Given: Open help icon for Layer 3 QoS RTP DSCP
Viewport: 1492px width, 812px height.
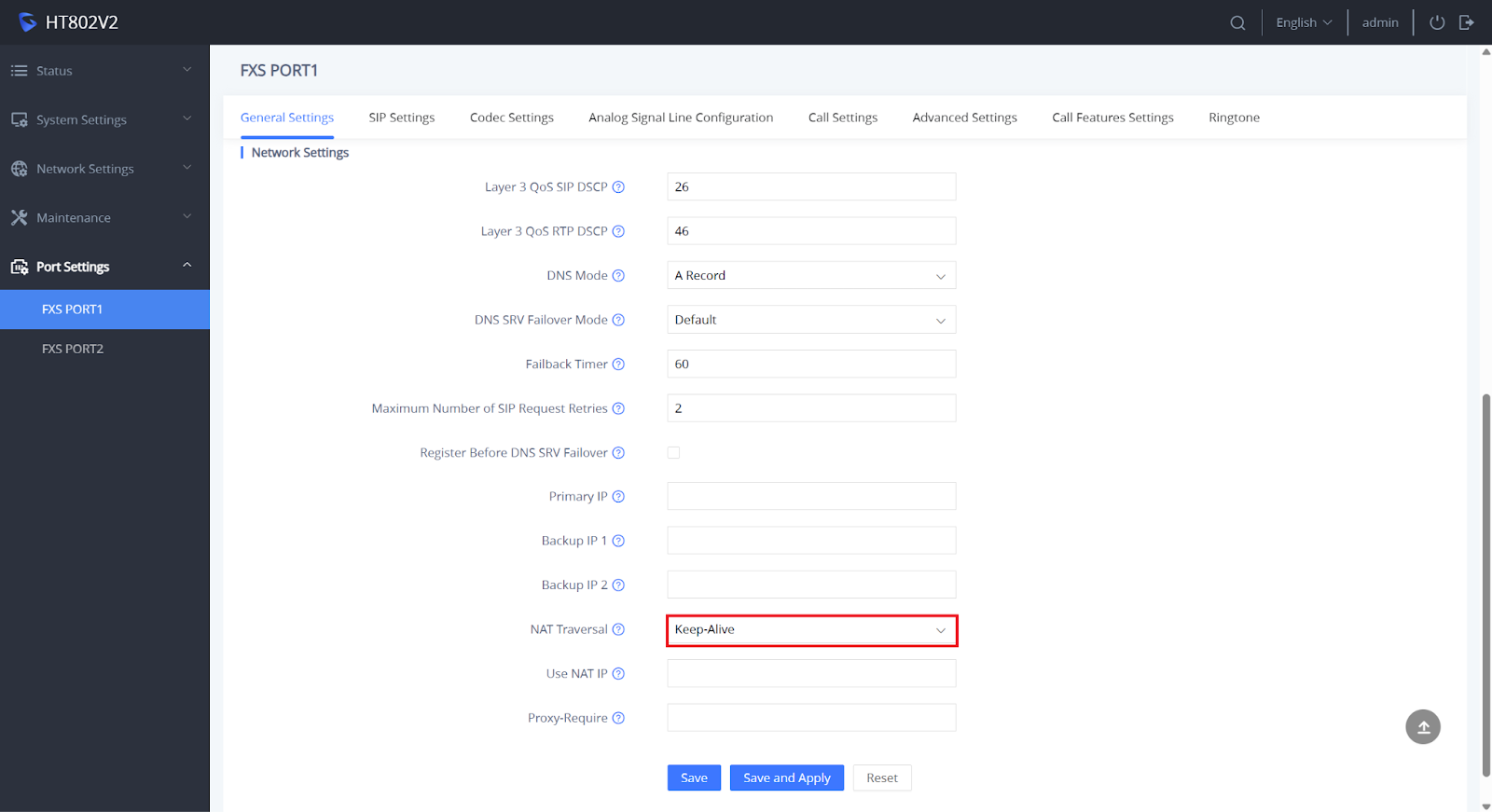Looking at the screenshot, I should (618, 231).
